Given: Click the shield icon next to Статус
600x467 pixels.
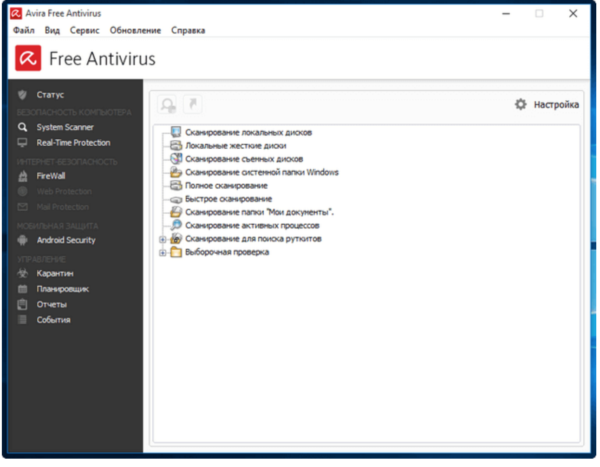Looking at the screenshot, I should coord(22,95).
